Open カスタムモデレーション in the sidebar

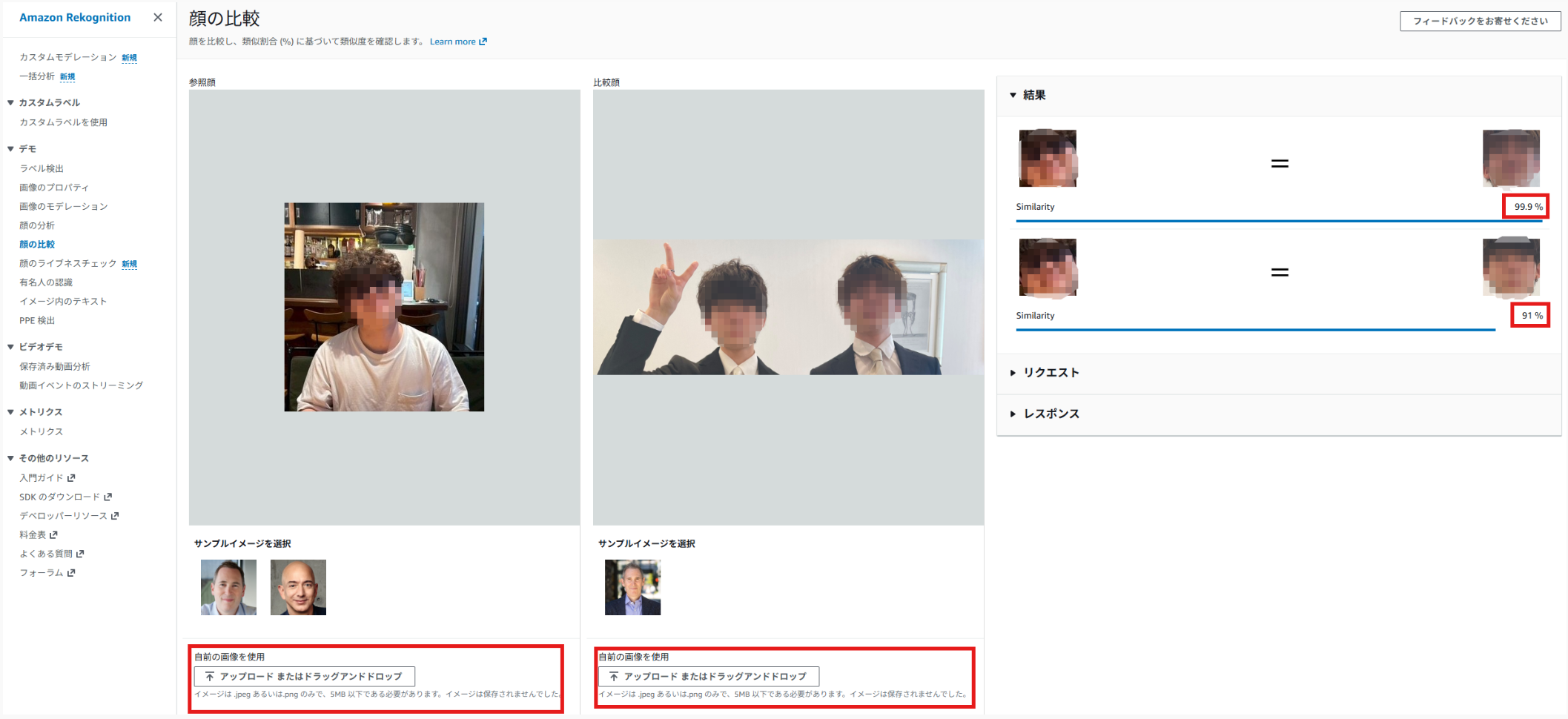point(68,57)
